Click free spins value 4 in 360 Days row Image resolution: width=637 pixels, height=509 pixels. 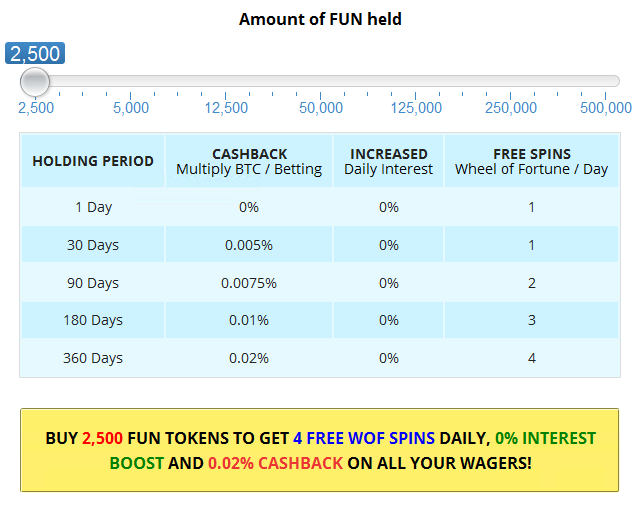click(x=531, y=358)
